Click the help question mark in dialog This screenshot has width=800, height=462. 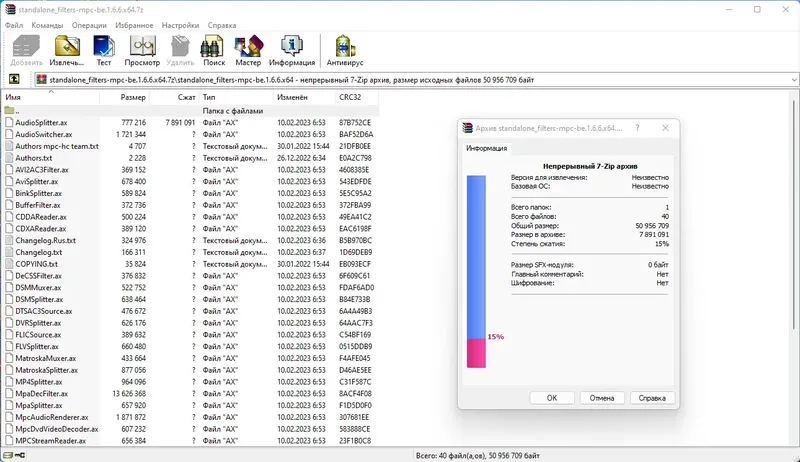[x=637, y=128]
